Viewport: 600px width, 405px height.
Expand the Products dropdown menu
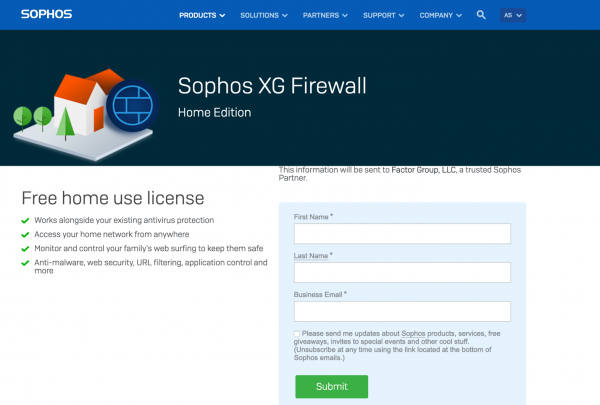pyautogui.click(x=202, y=15)
